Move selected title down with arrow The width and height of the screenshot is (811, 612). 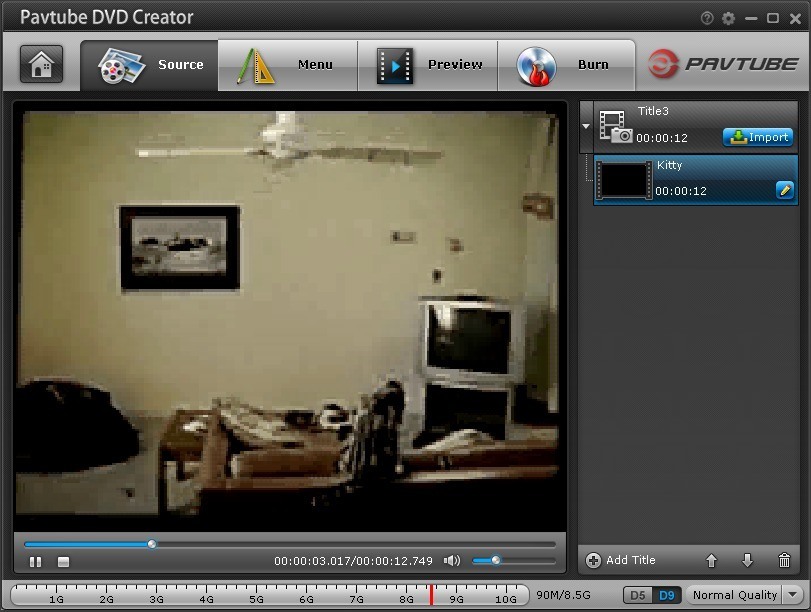click(x=747, y=561)
